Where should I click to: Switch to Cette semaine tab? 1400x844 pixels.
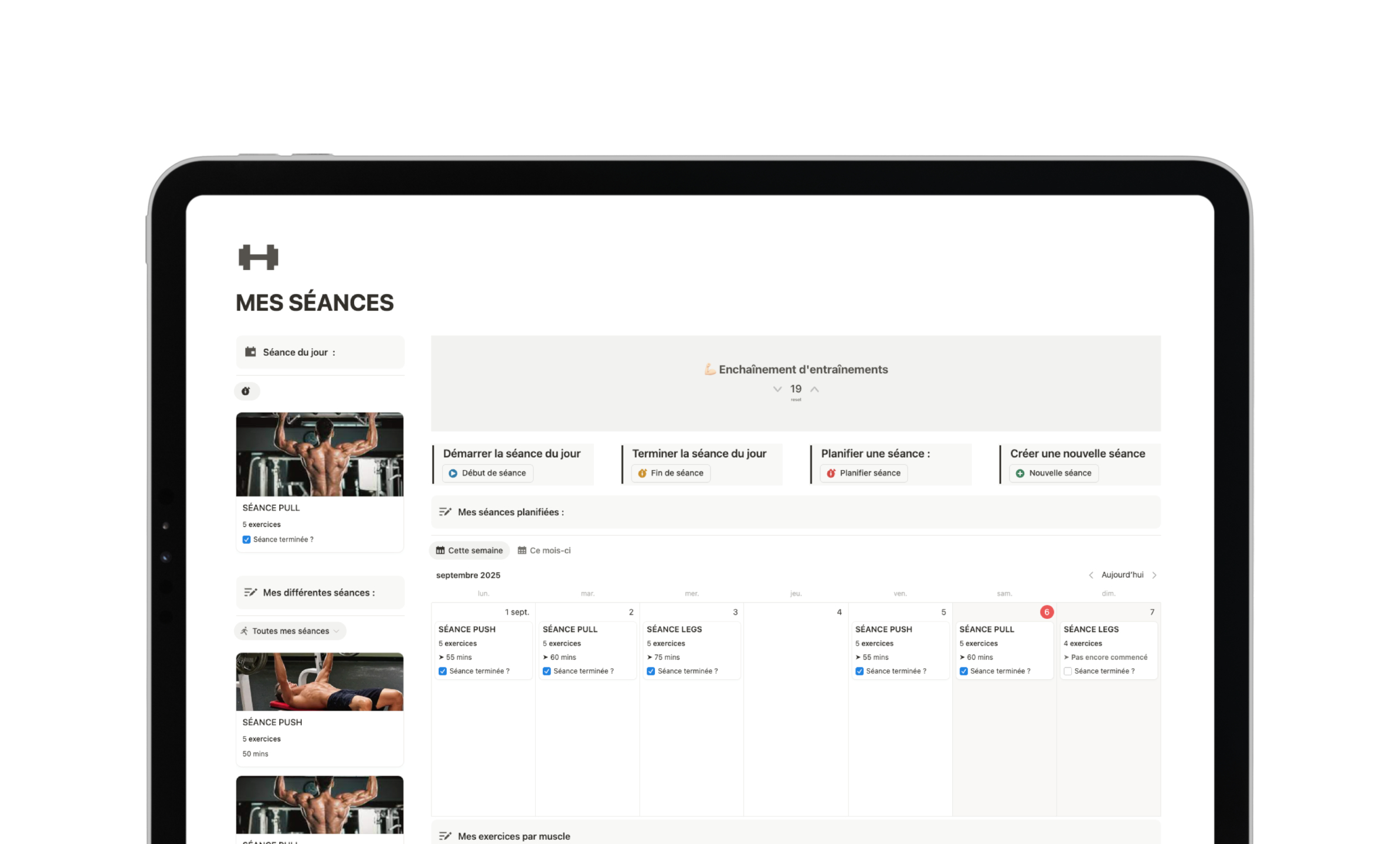point(470,550)
